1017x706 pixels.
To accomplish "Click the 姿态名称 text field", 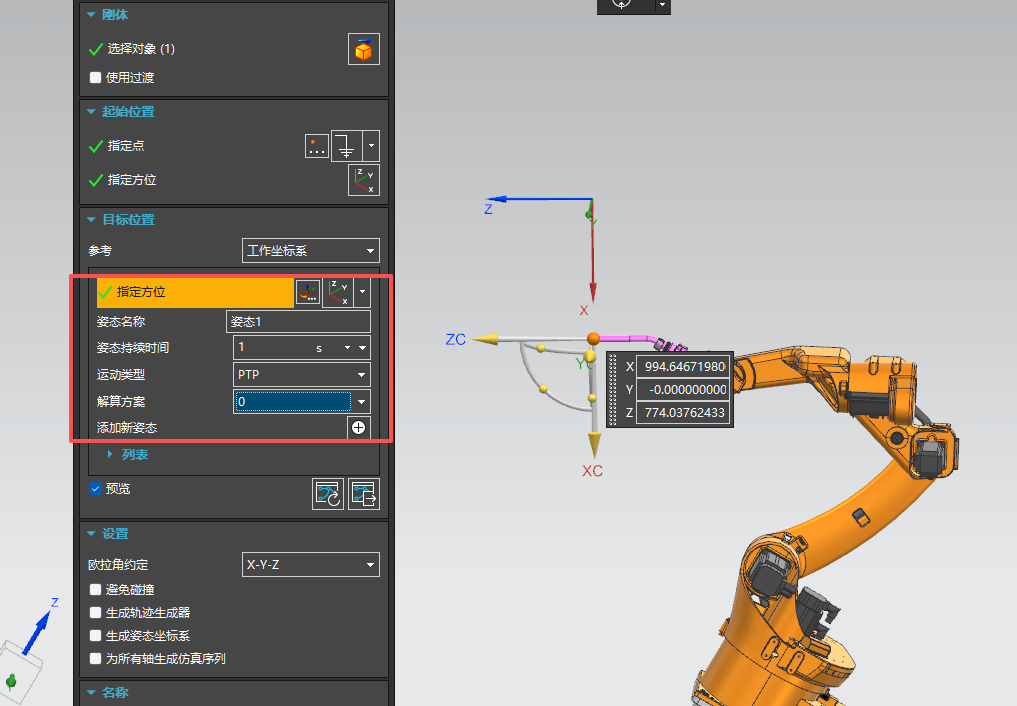I will click(x=298, y=321).
